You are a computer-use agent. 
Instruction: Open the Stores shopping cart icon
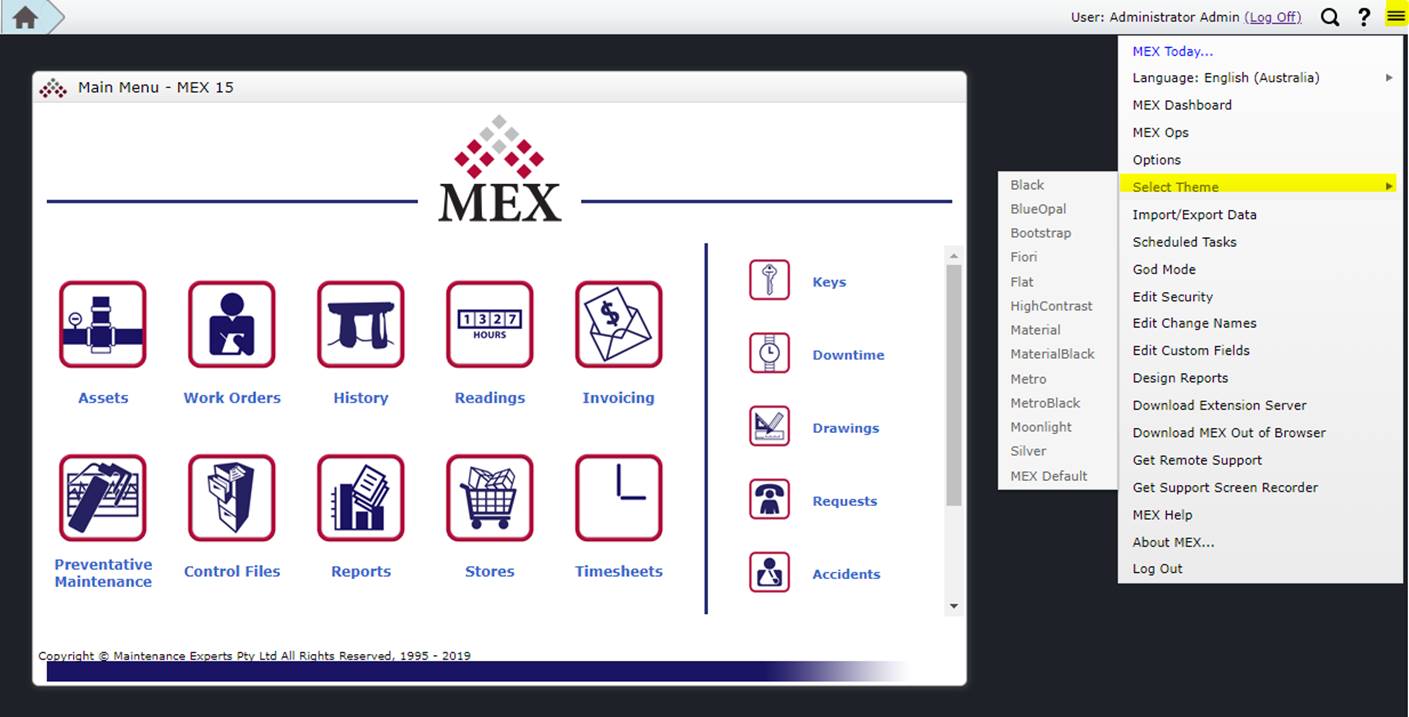pyautogui.click(x=490, y=498)
